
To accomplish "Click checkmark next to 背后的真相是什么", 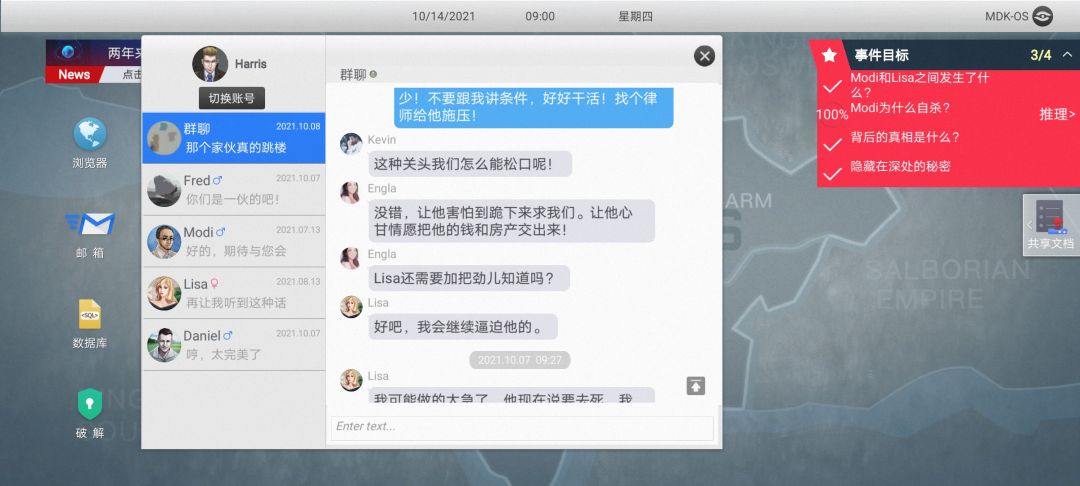I will (833, 145).
